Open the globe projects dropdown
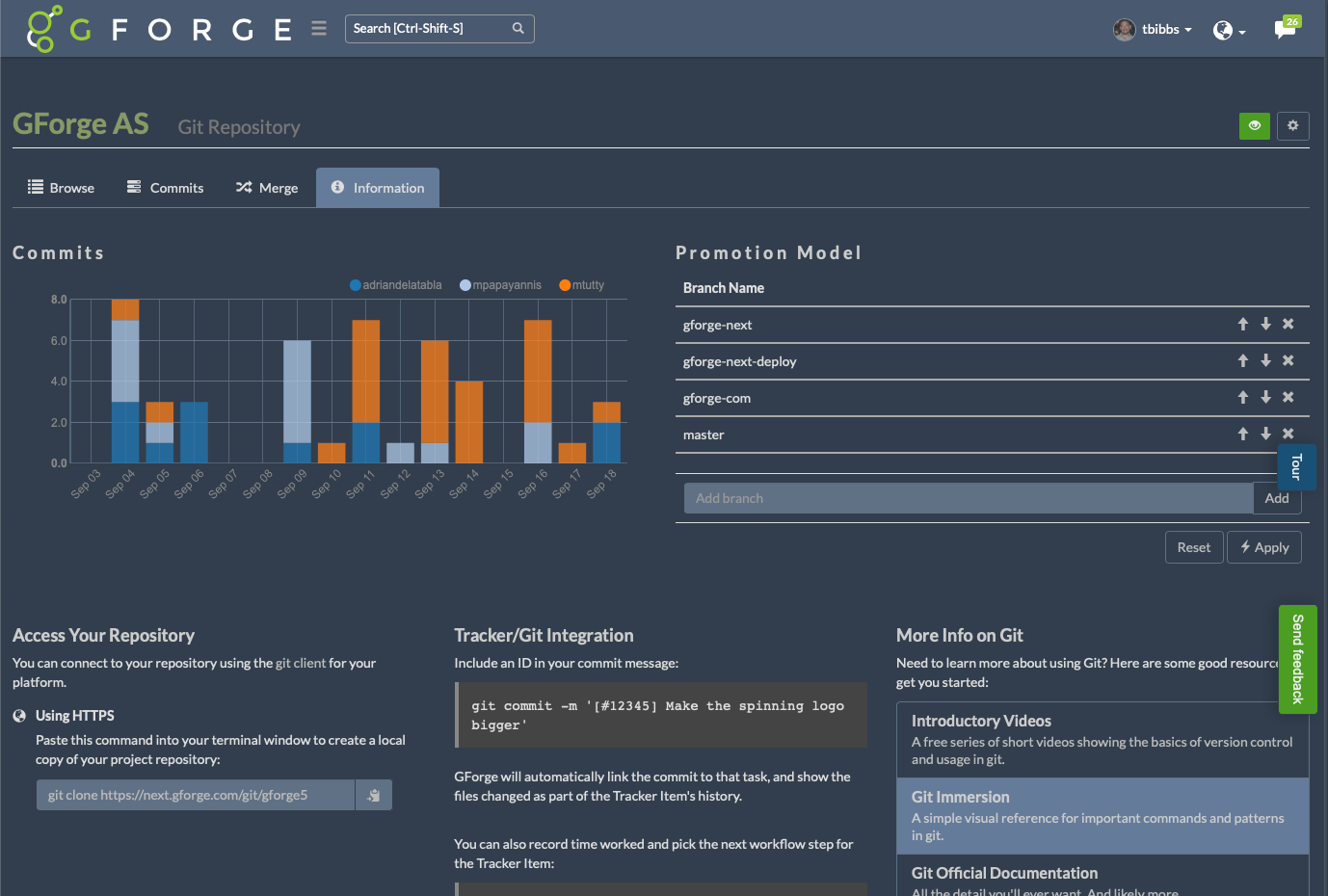The image size is (1328, 896). [x=1229, y=31]
